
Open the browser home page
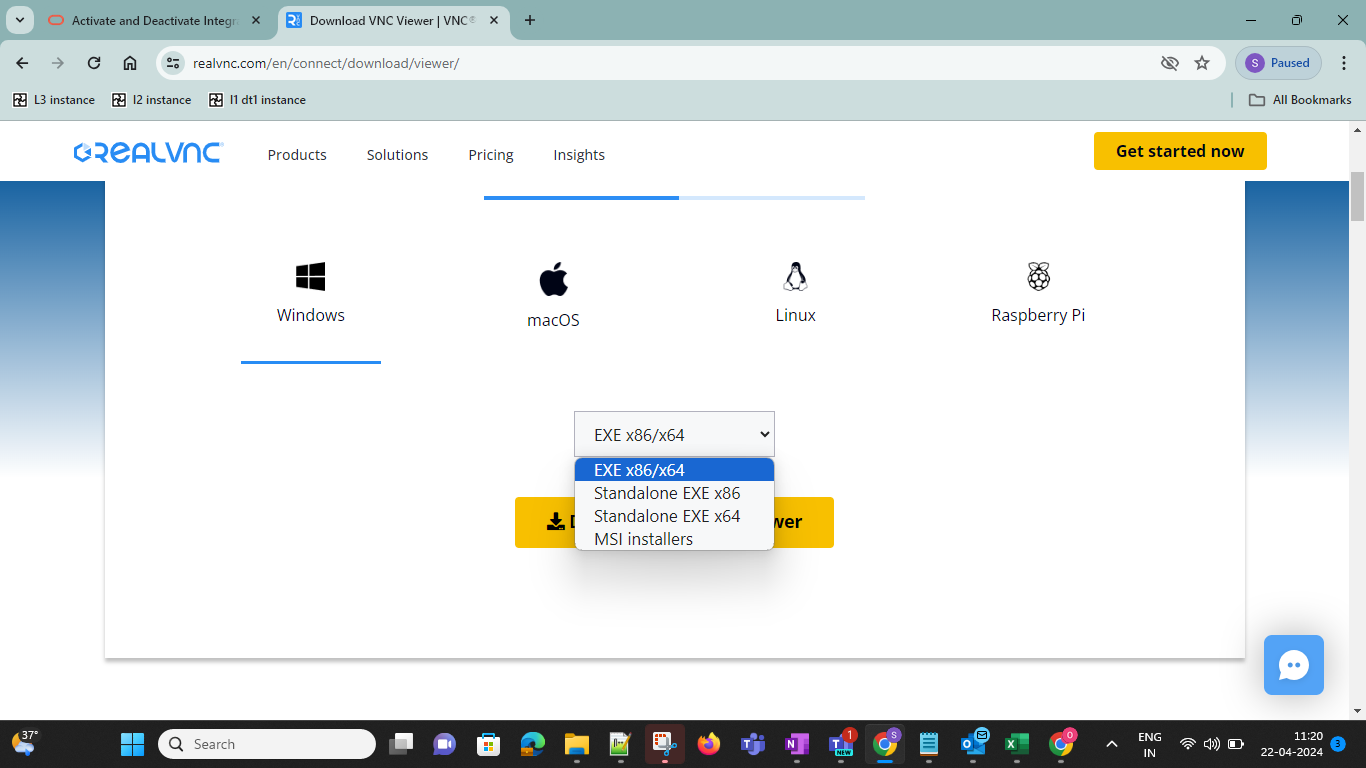[130, 63]
